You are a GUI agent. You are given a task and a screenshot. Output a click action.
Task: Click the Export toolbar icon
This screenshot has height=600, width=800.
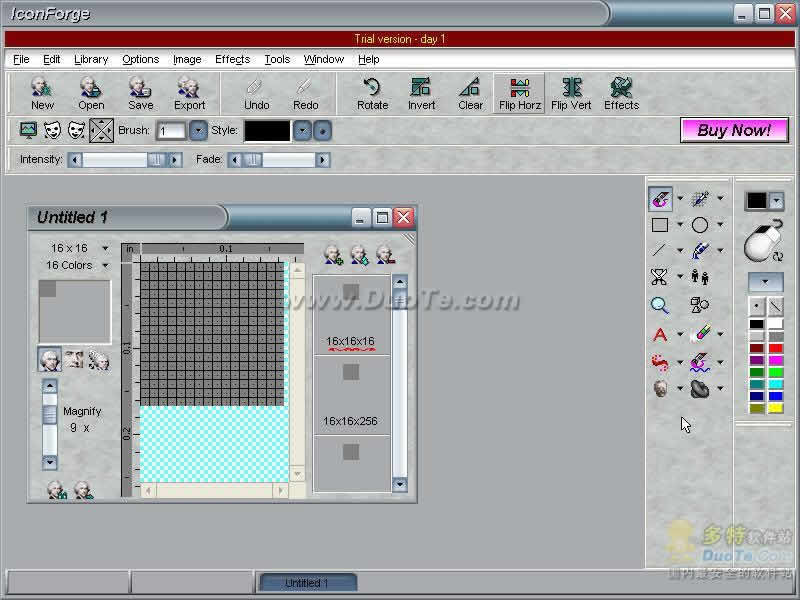point(189,93)
